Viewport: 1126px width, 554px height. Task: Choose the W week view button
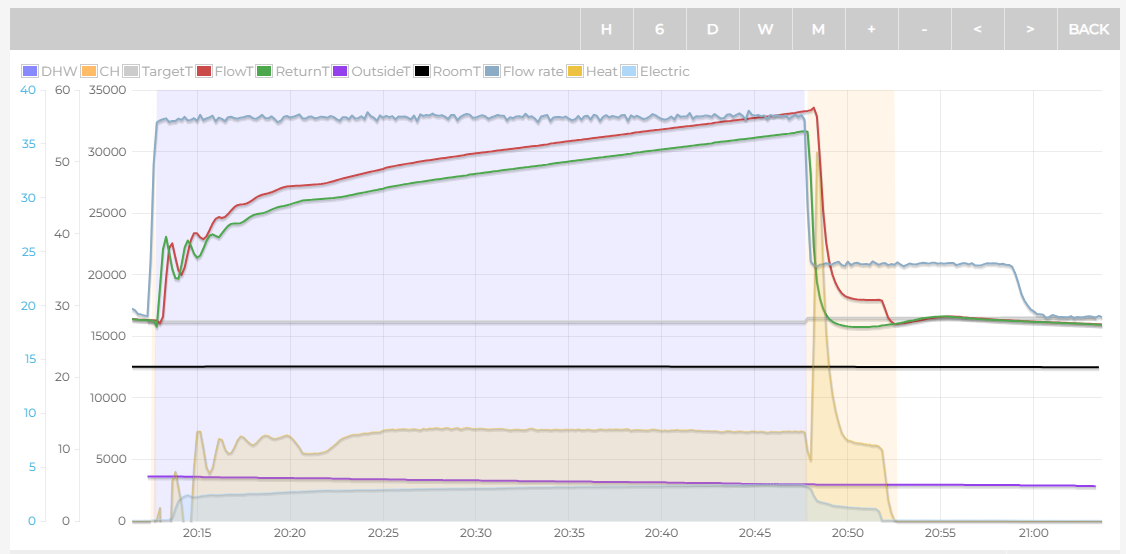tap(766, 29)
